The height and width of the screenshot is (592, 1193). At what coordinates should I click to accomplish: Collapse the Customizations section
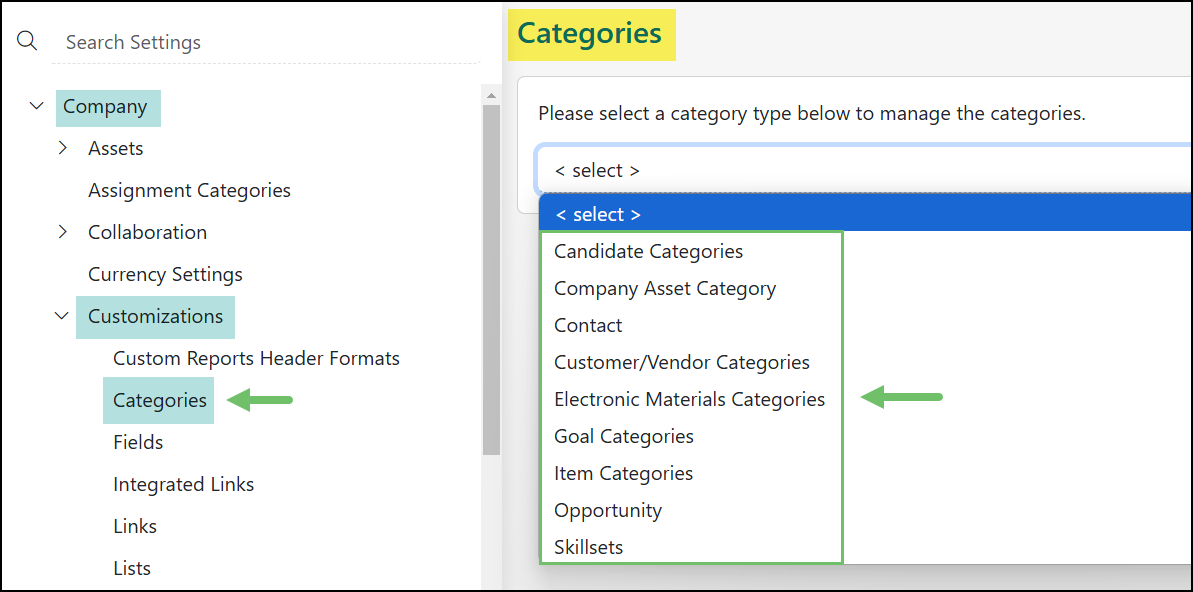point(61,316)
